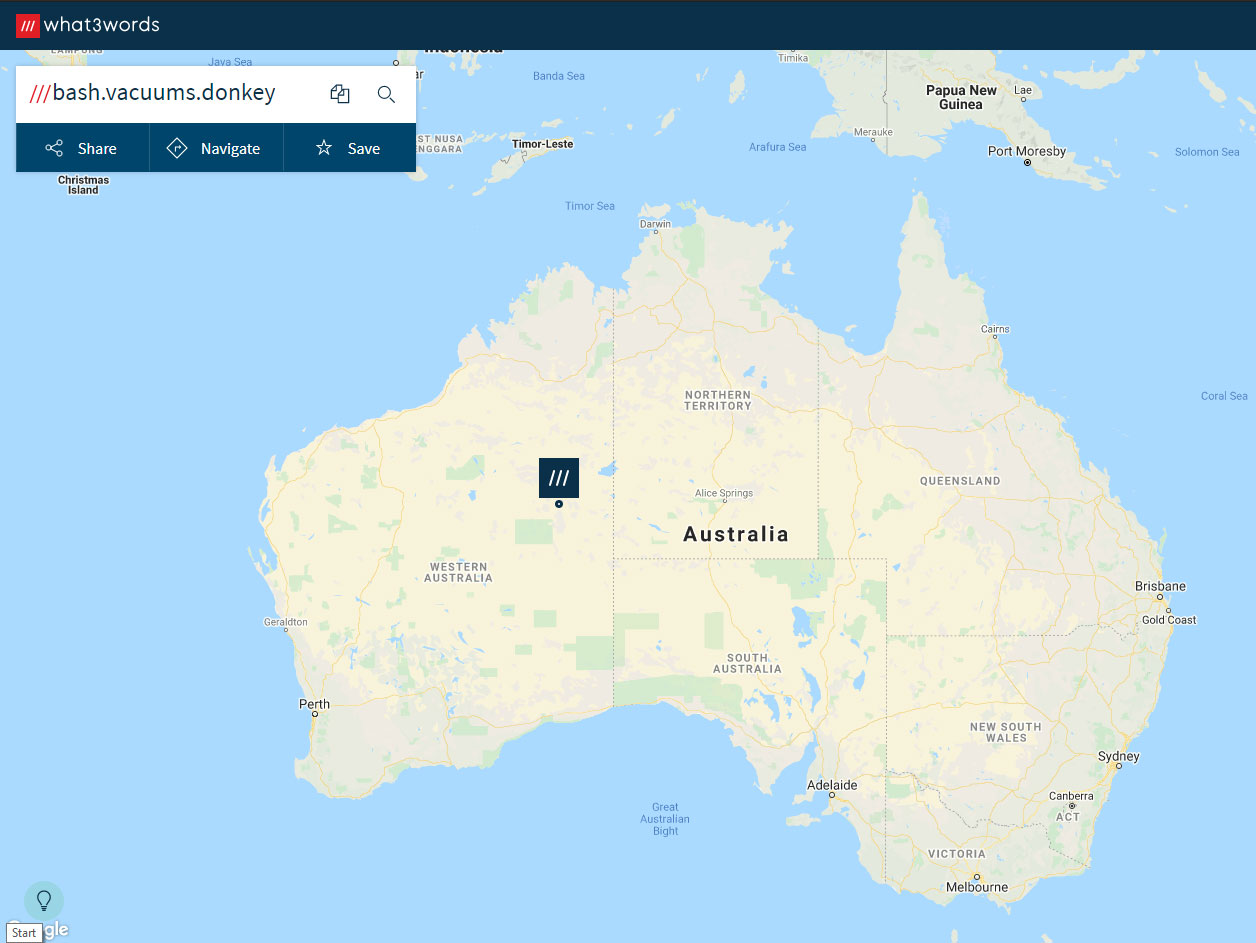Click the Christmas Island label
Viewport: 1256px width, 943px height.
pyautogui.click(x=83, y=185)
